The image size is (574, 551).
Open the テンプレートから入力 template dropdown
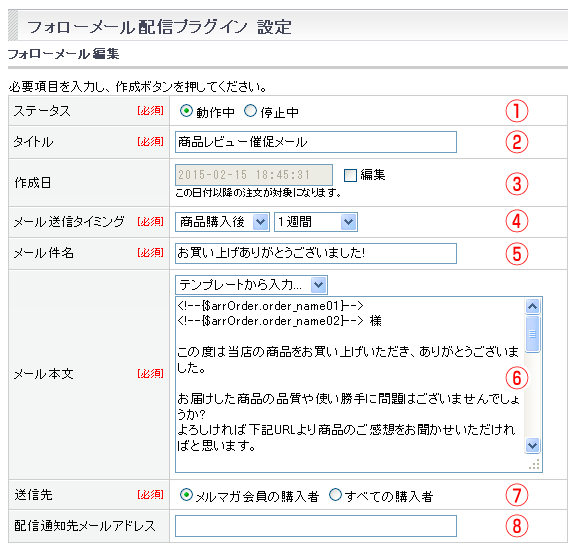251,285
